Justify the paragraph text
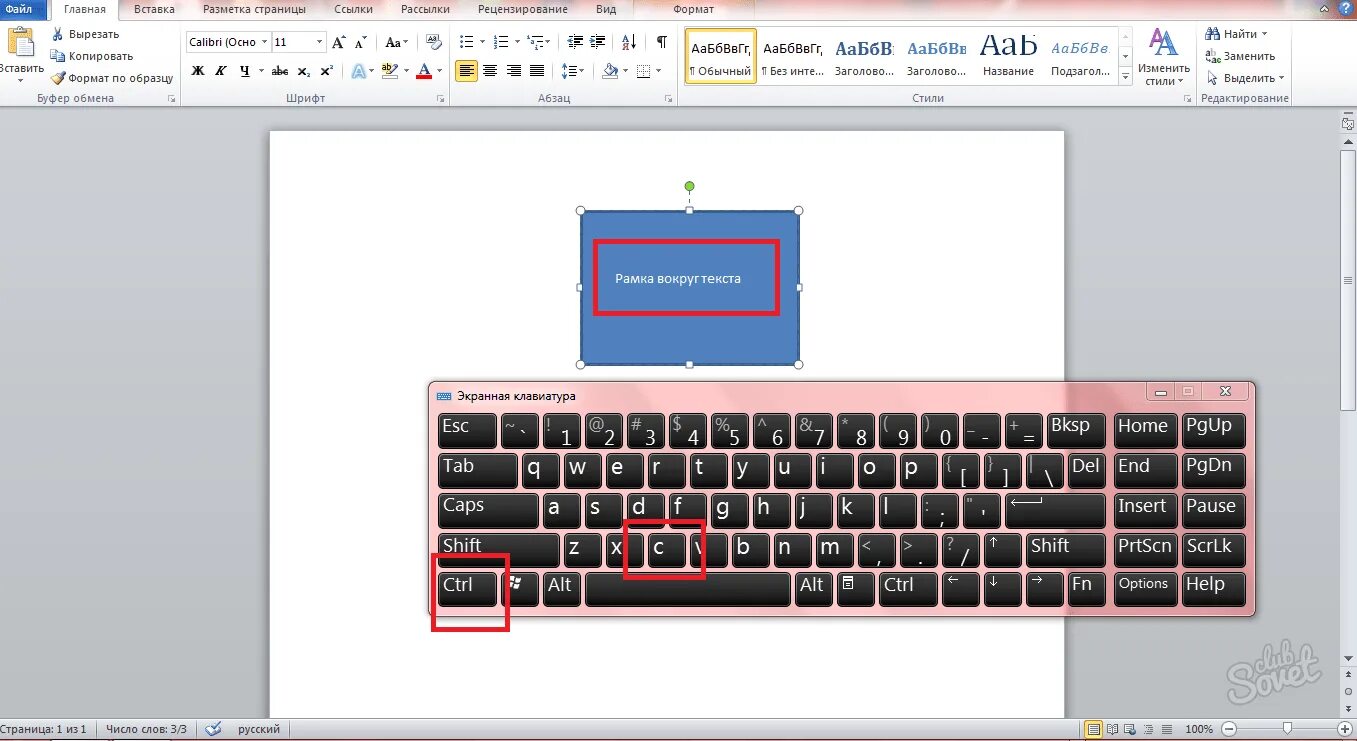The width and height of the screenshot is (1357, 741). (537, 71)
